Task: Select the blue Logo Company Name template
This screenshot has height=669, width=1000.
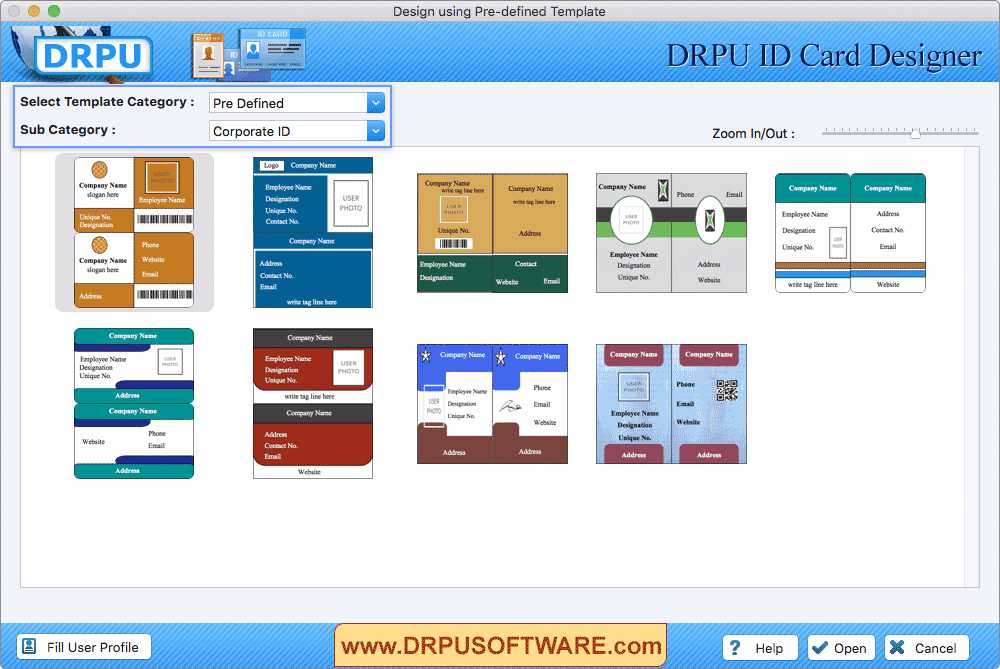Action: 312,233
